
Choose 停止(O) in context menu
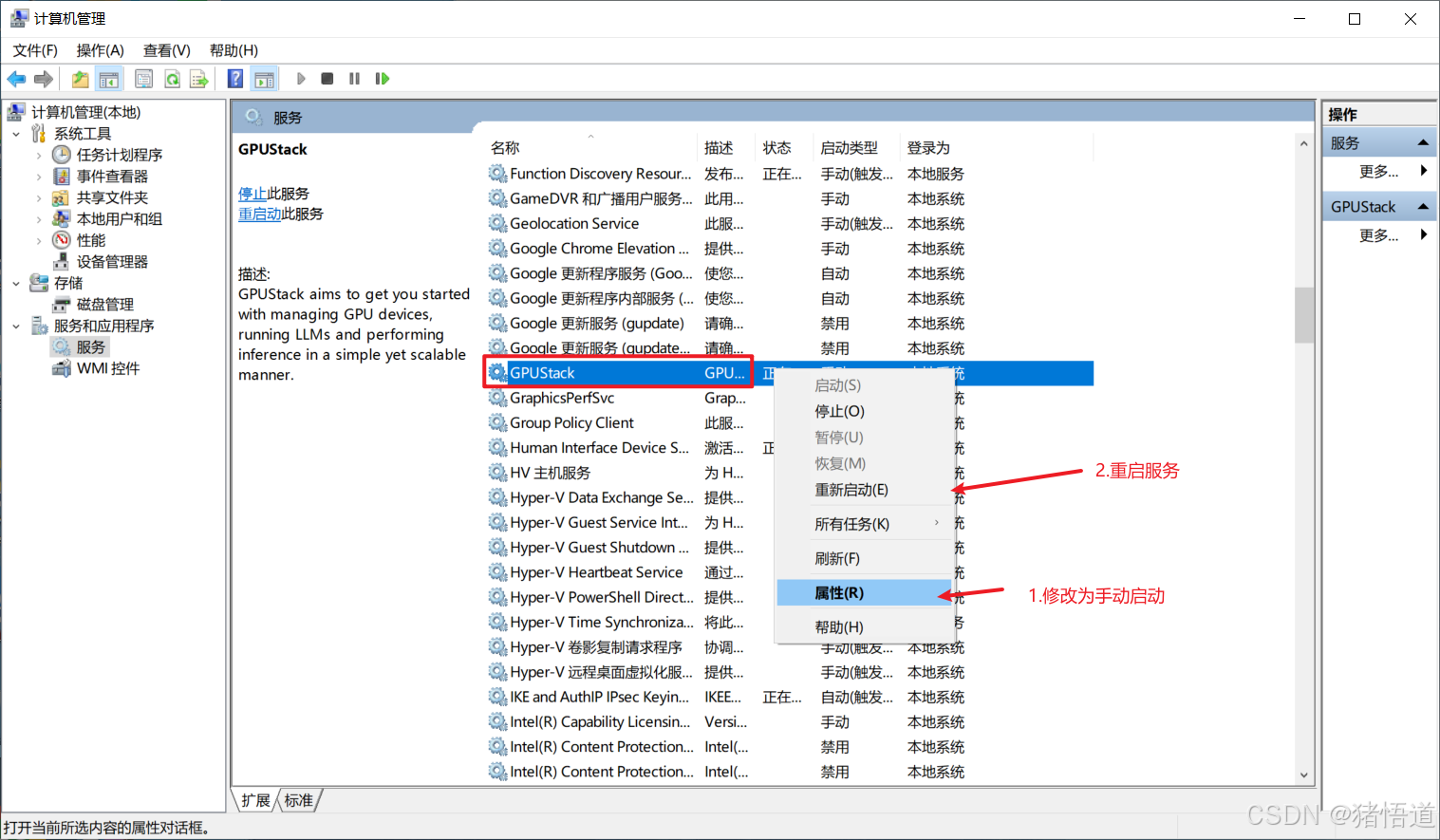tap(865, 411)
